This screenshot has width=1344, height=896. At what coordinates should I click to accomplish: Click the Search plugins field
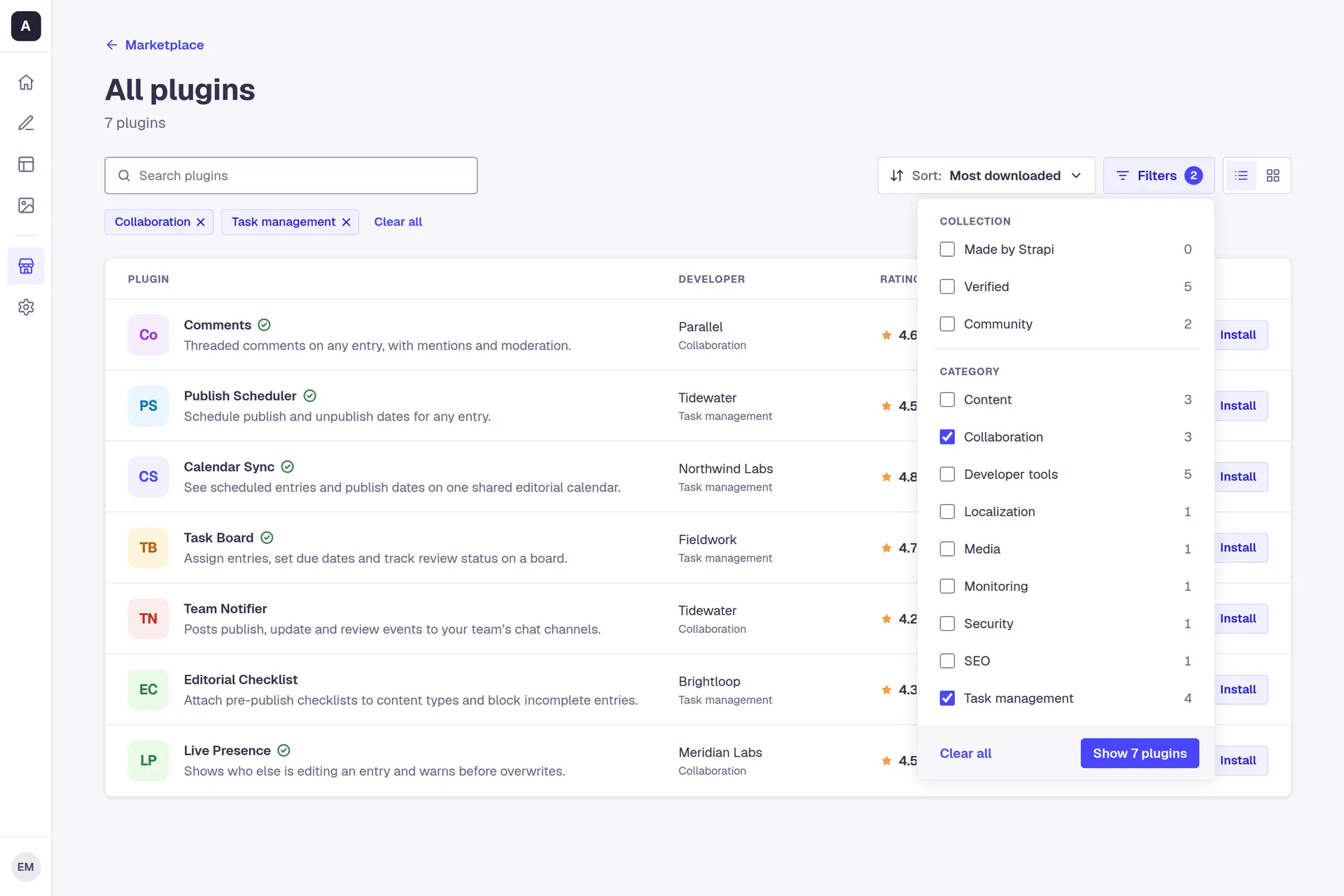291,176
